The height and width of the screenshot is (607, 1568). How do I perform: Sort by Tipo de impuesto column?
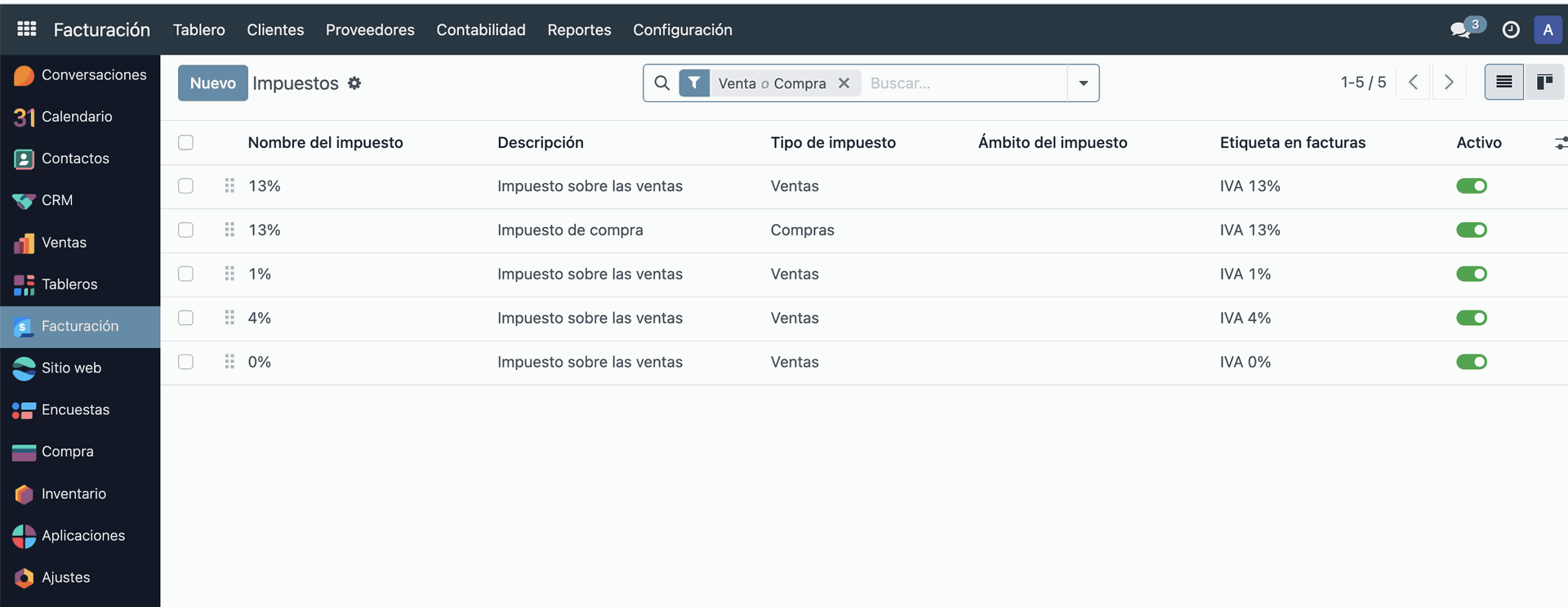pyautogui.click(x=833, y=142)
